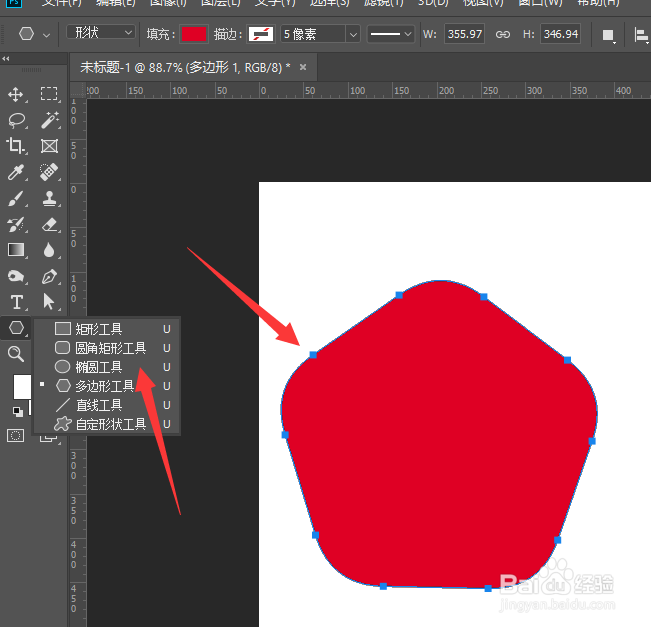
Task: Click the width W input field
Action: click(464, 34)
